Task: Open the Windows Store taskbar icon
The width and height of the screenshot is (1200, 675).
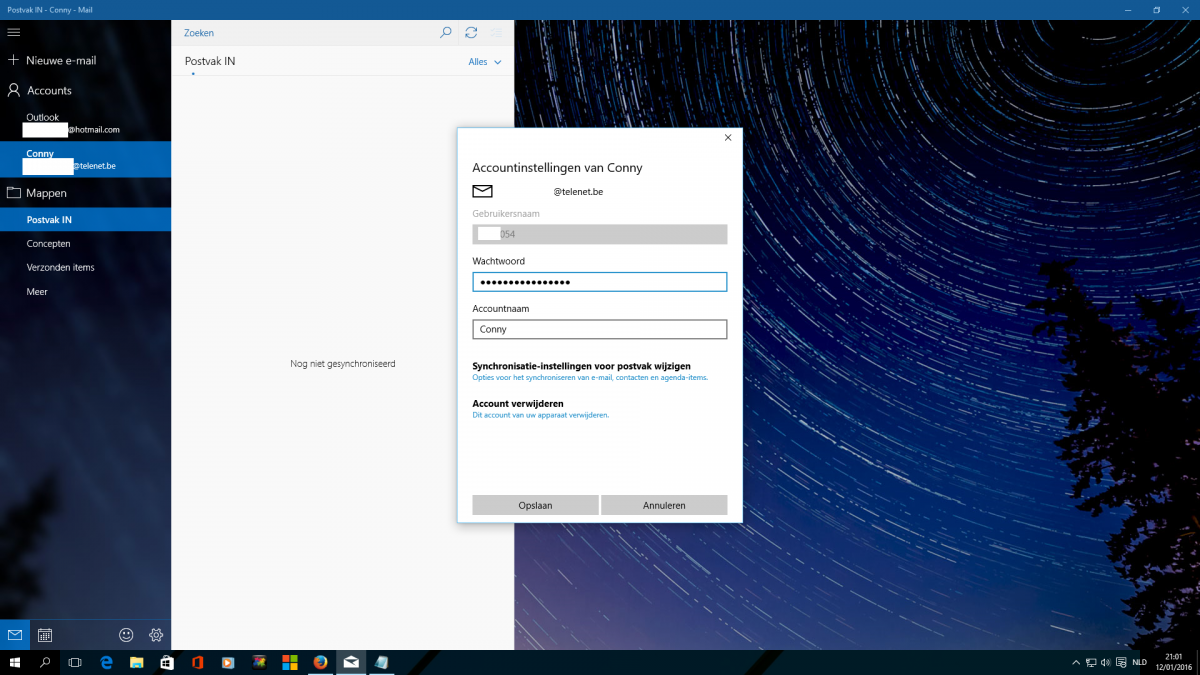Action: 167,662
